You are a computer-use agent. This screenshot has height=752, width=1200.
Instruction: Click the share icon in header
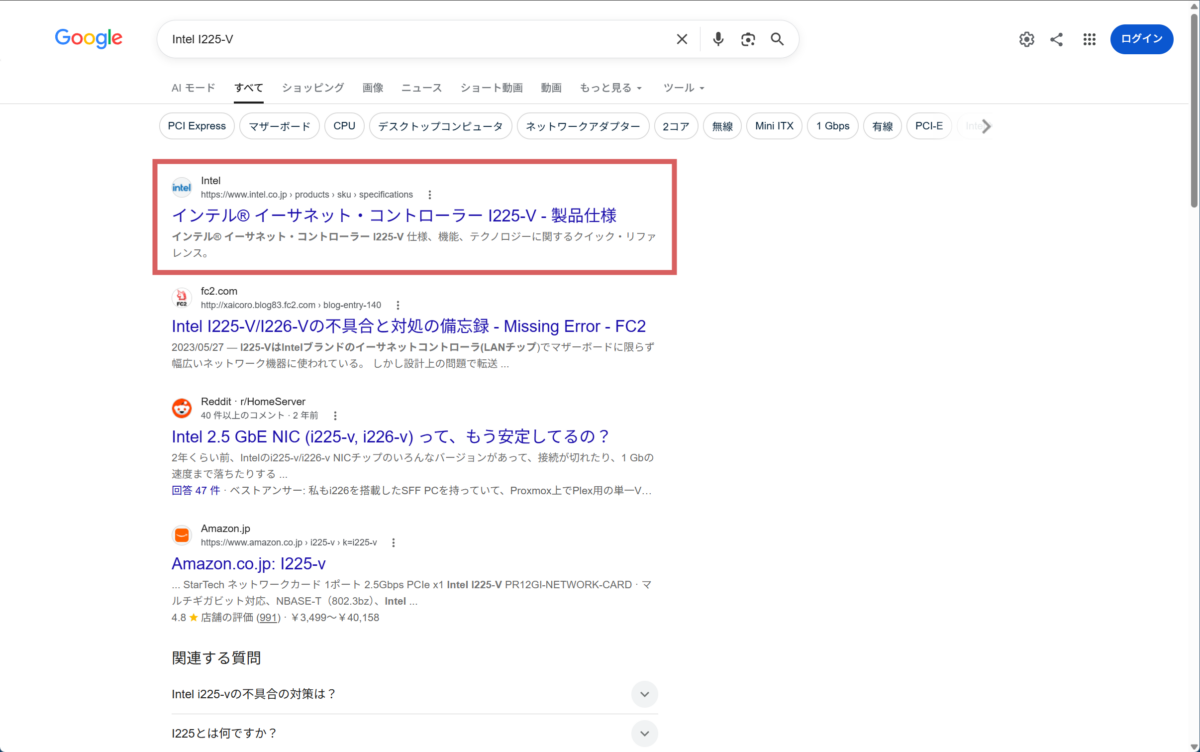click(x=1057, y=39)
